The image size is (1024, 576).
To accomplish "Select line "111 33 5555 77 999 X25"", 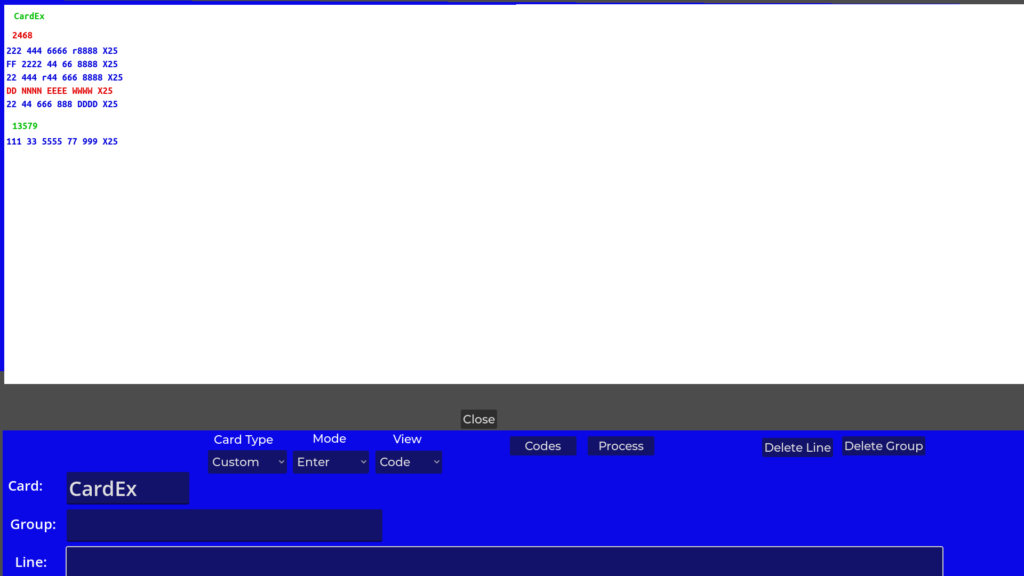I will (62, 142).
